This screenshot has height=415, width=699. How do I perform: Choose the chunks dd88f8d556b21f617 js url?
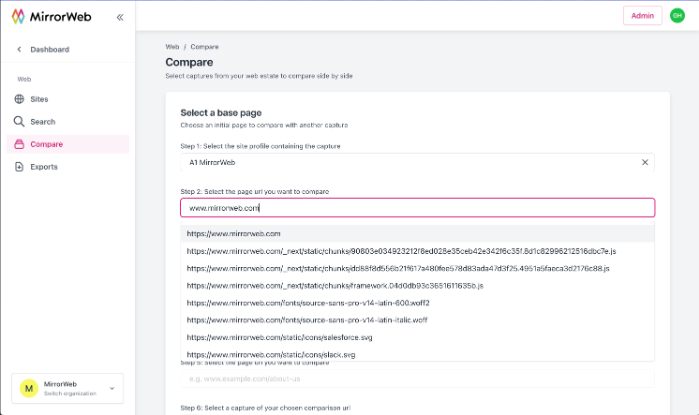[417, 268]
